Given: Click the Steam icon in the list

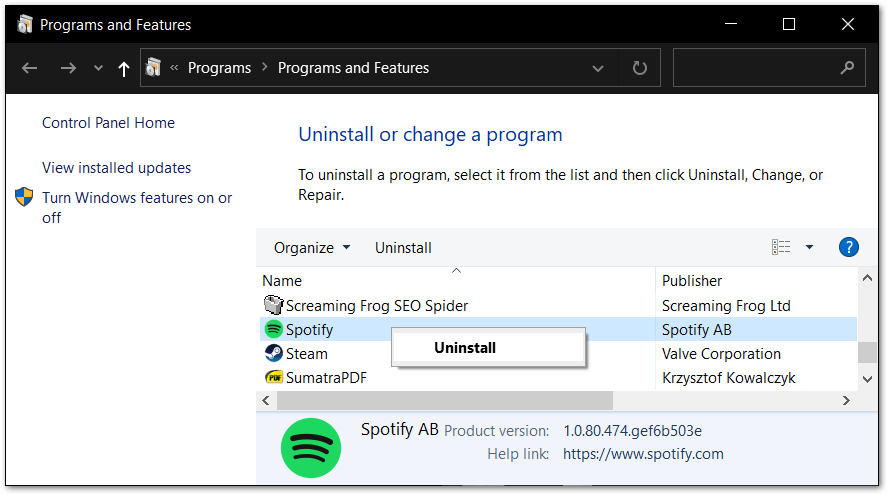Looking at the screenshot, I should 274,353.
